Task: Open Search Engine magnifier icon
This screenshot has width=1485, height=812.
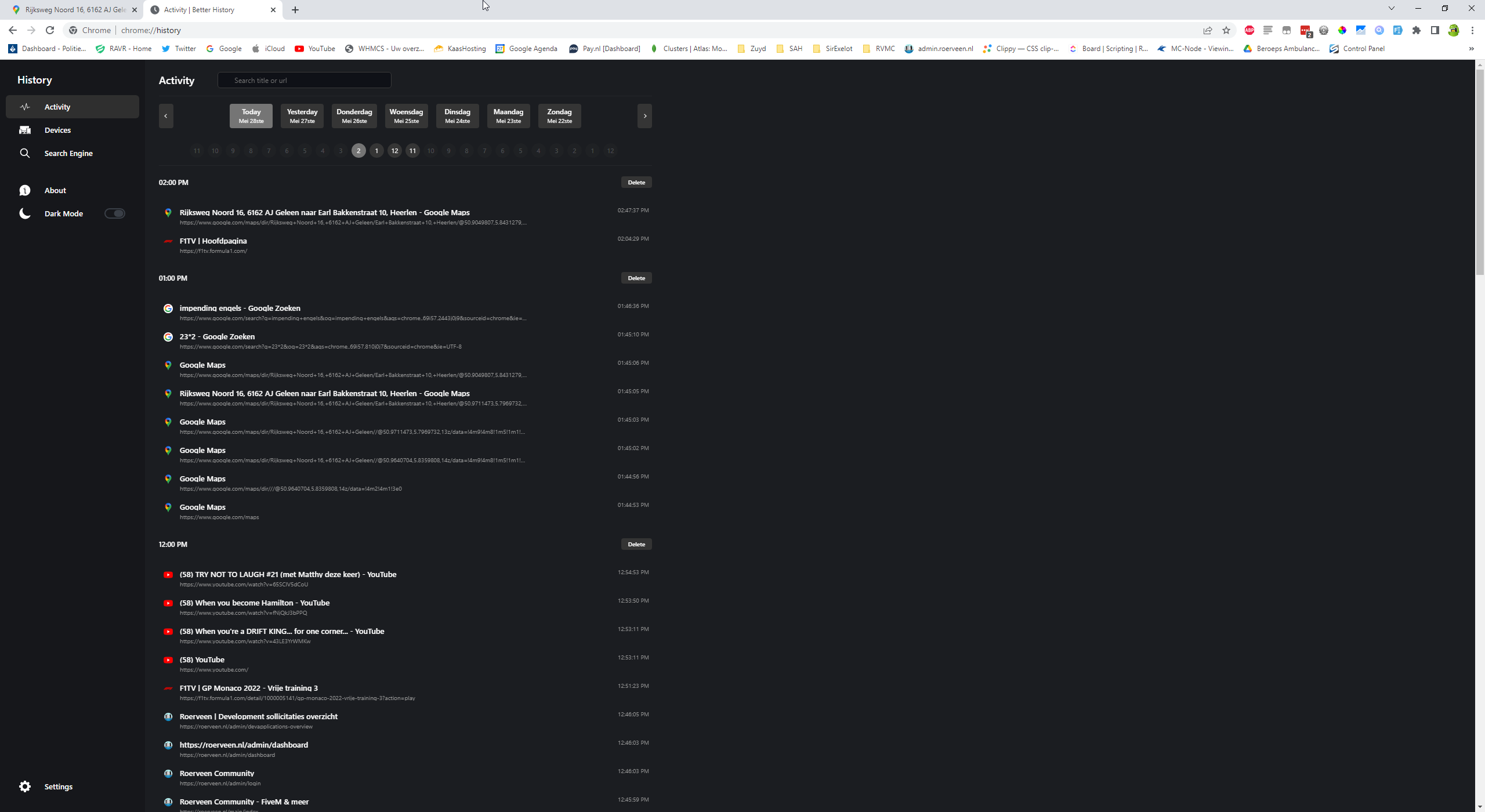Action: (25, 153)
